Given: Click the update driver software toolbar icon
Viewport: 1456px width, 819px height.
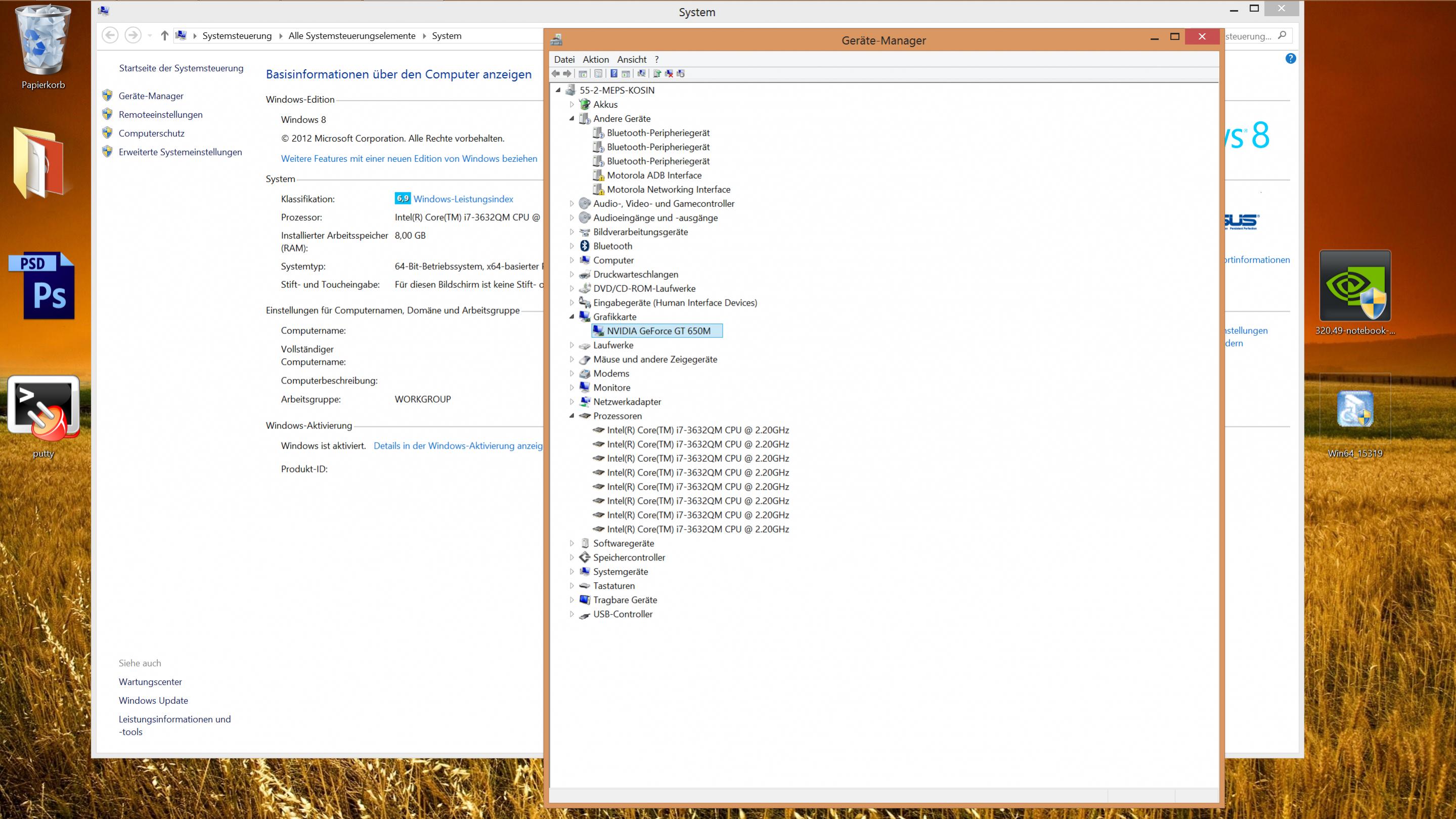Looking at the screenshot, I should 657,73.
